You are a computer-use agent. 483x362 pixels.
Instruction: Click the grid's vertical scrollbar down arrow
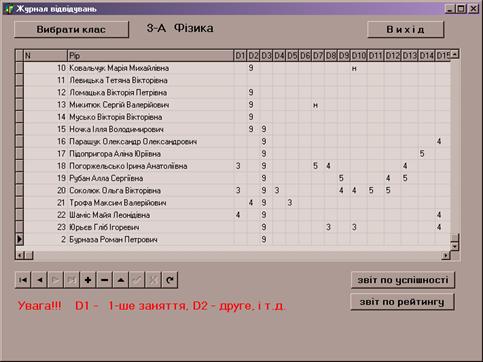455,246
